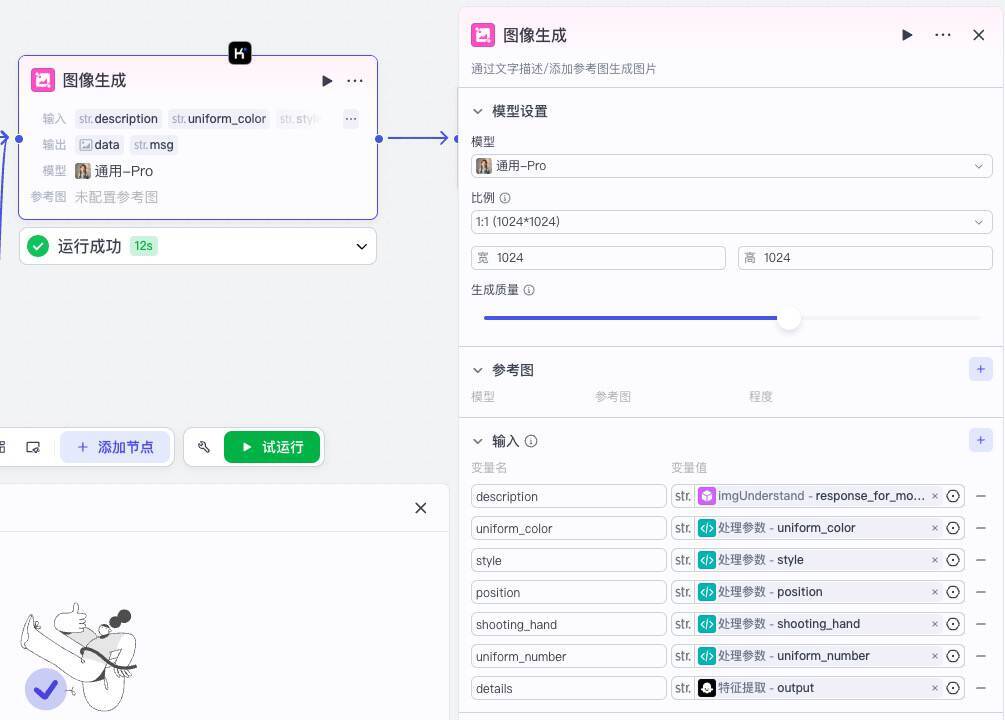This screenshot has height=720, width=1005.
Task: Click the 宽 width input field
Action: (x=598, y=258)
